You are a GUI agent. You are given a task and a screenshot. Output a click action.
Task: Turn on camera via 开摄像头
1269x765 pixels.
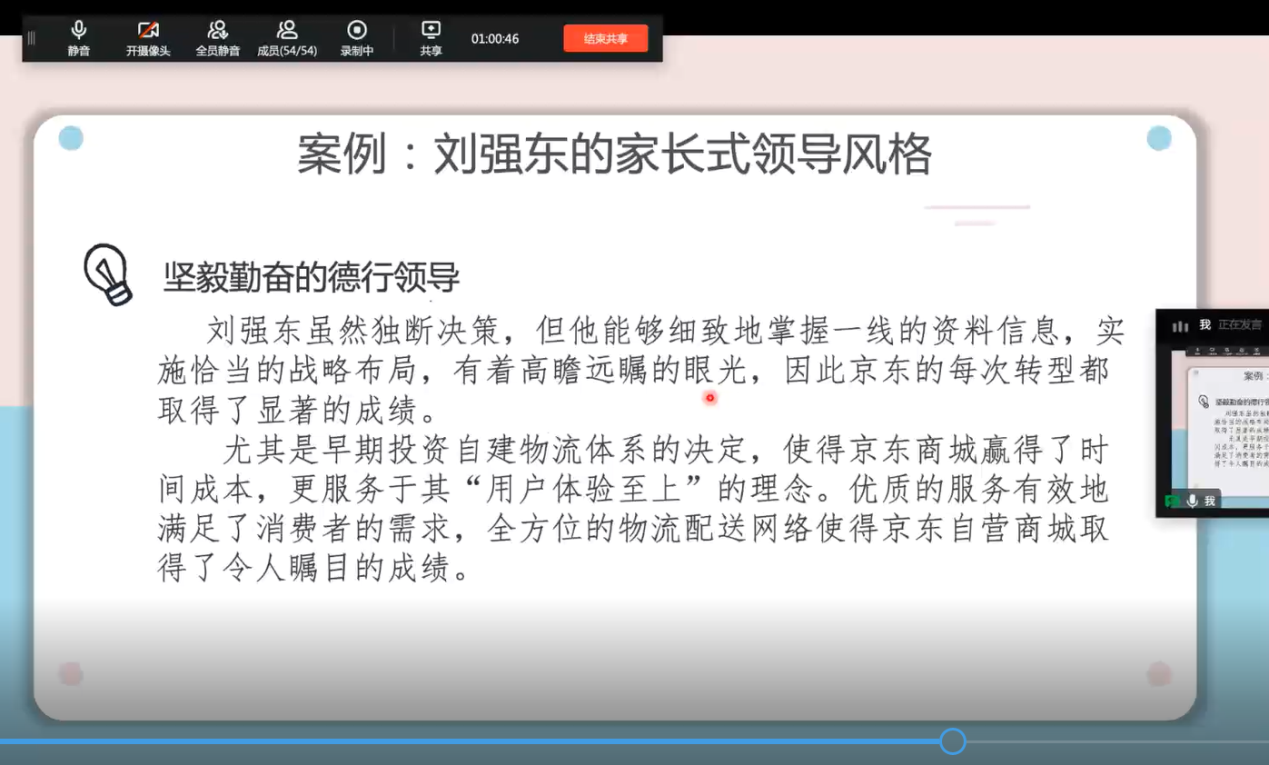[x=148, y=31]
